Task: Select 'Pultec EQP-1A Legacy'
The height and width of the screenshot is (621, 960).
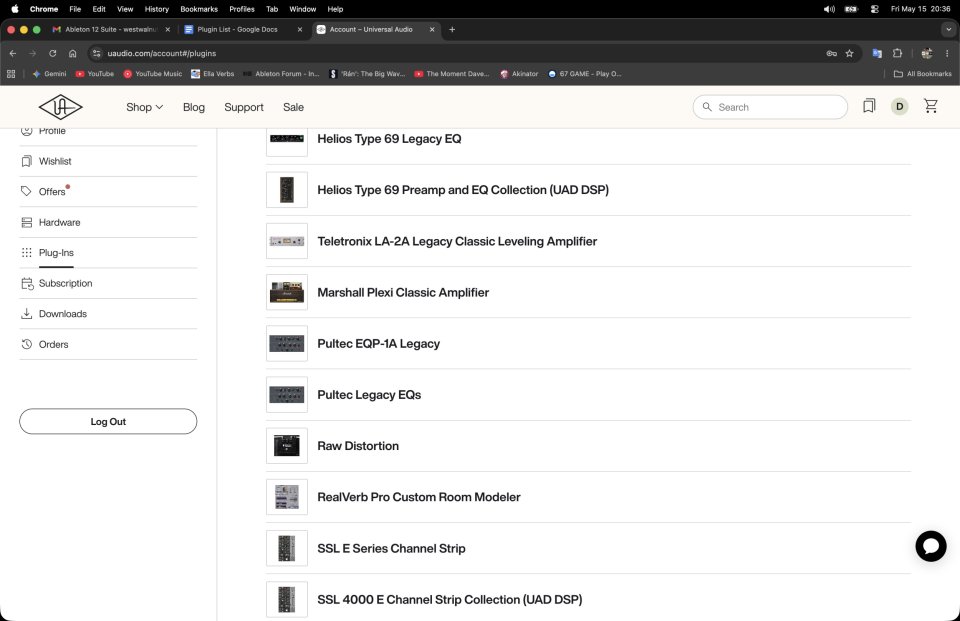Action: point(378,344)
